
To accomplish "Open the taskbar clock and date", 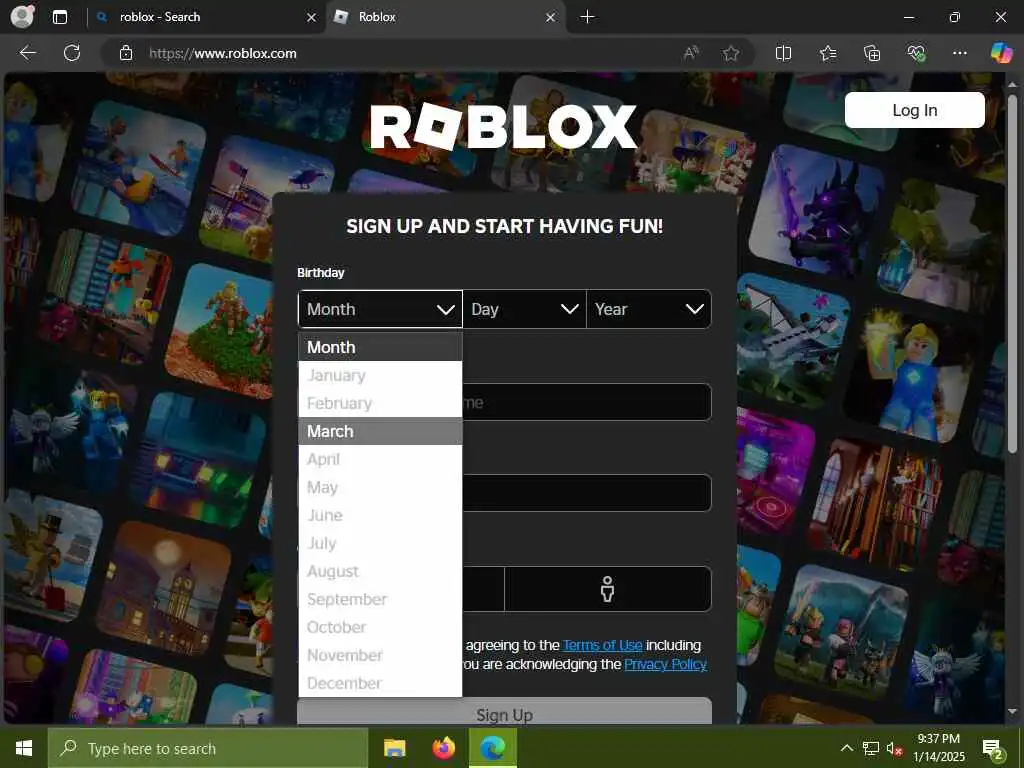I will coord(938,748).
